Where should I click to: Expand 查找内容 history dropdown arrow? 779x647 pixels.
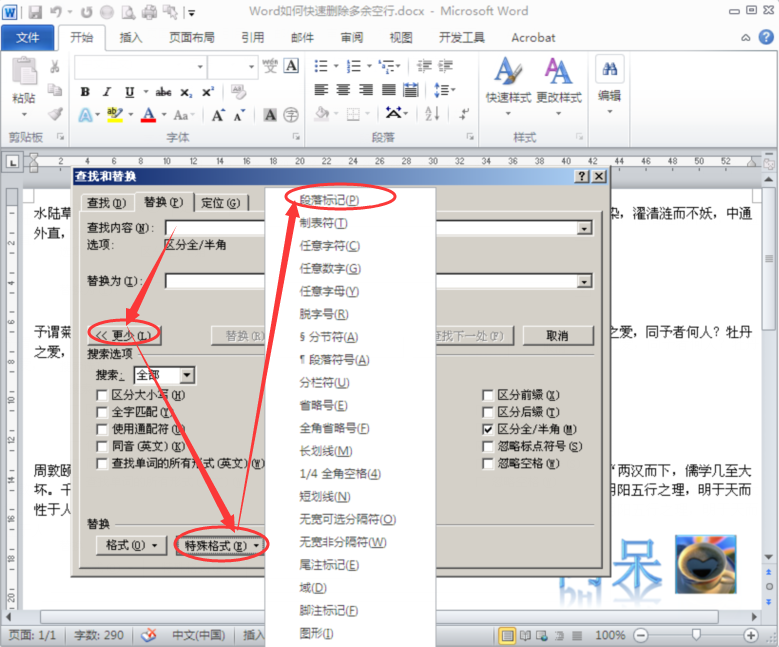click(x=584, y=228)
